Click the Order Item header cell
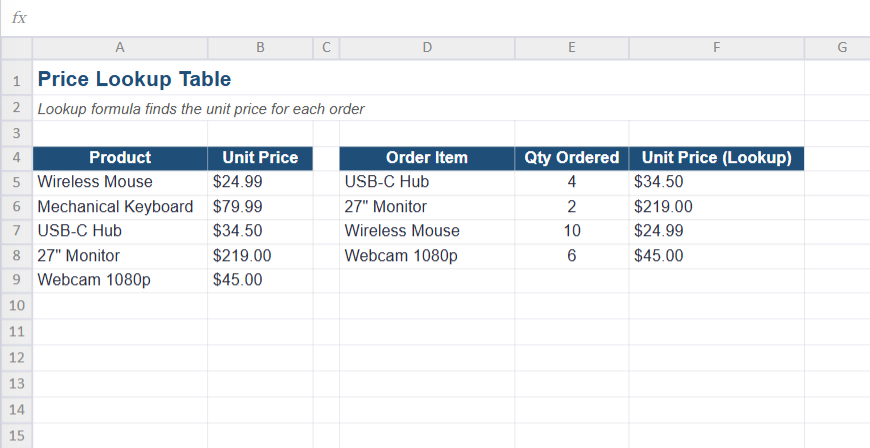This screenshot has width=870, height=448. [x=427, y=158]
